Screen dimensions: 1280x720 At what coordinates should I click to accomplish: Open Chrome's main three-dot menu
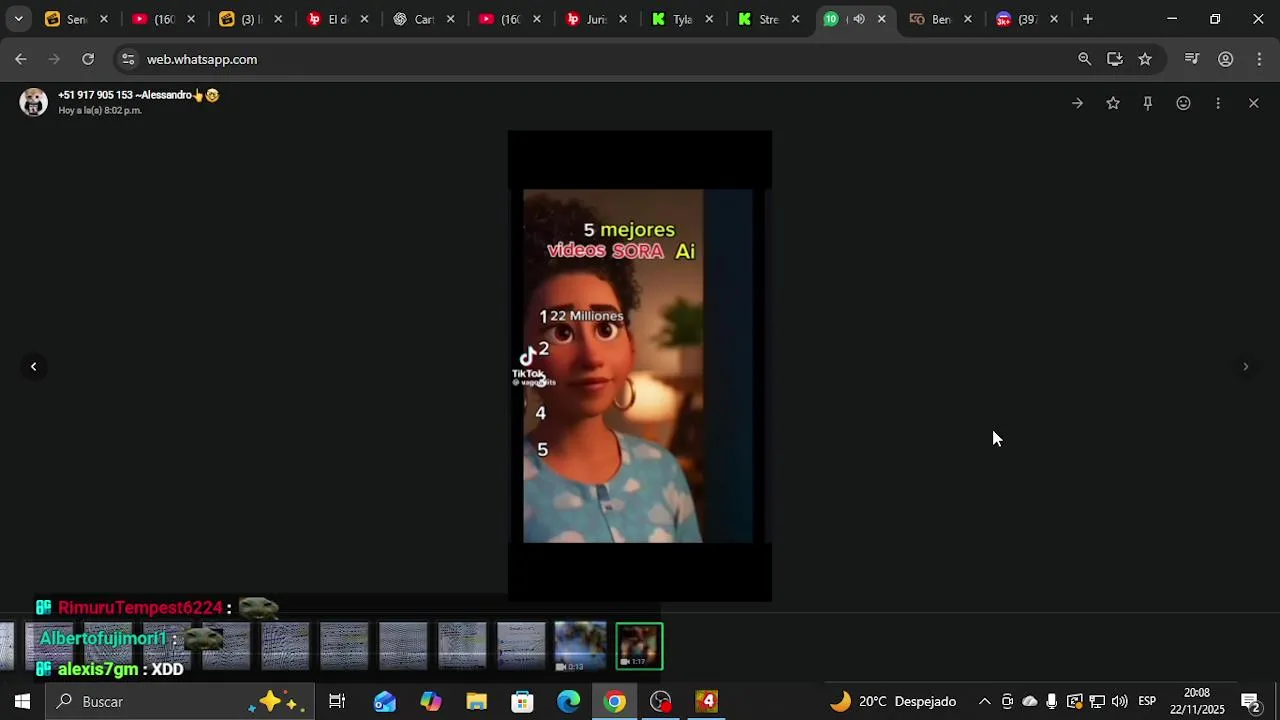[x=1259, y=59]
